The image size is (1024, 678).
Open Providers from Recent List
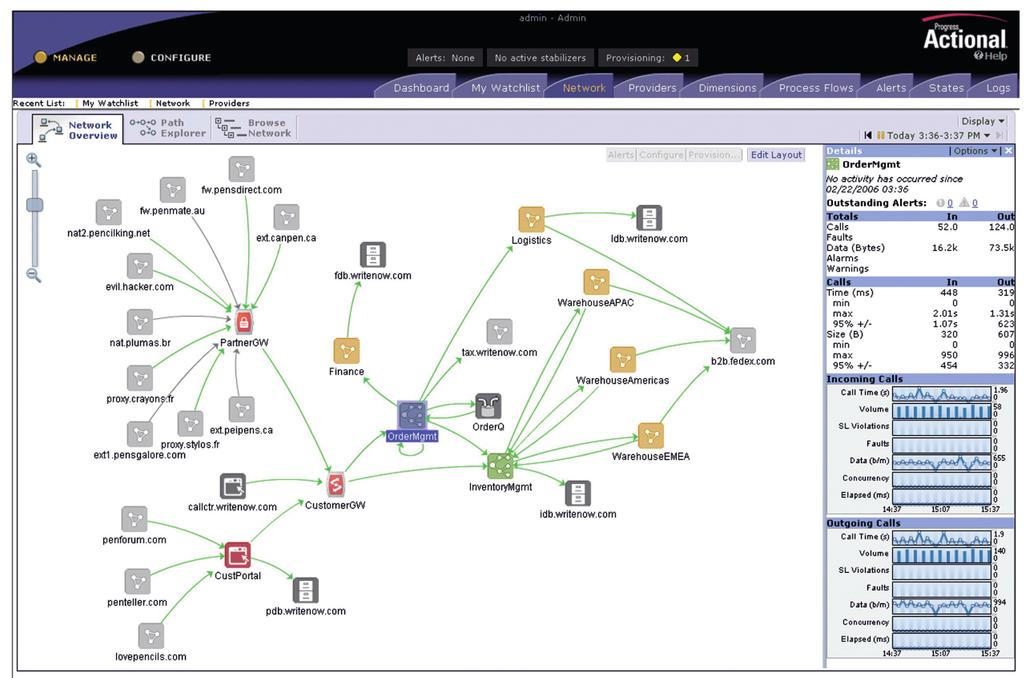(x=229, y=103)
